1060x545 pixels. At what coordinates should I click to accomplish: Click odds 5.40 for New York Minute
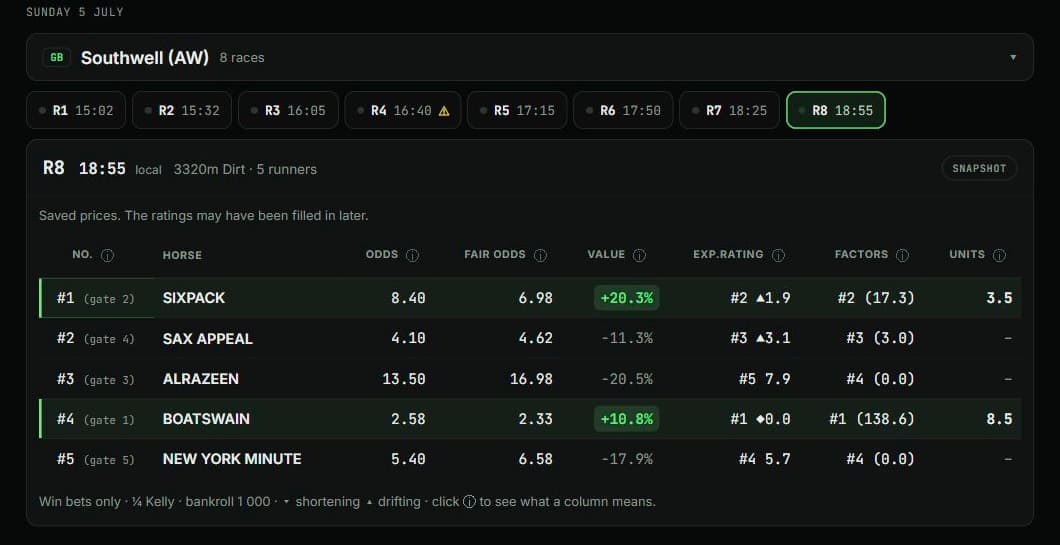click(408, 459)
